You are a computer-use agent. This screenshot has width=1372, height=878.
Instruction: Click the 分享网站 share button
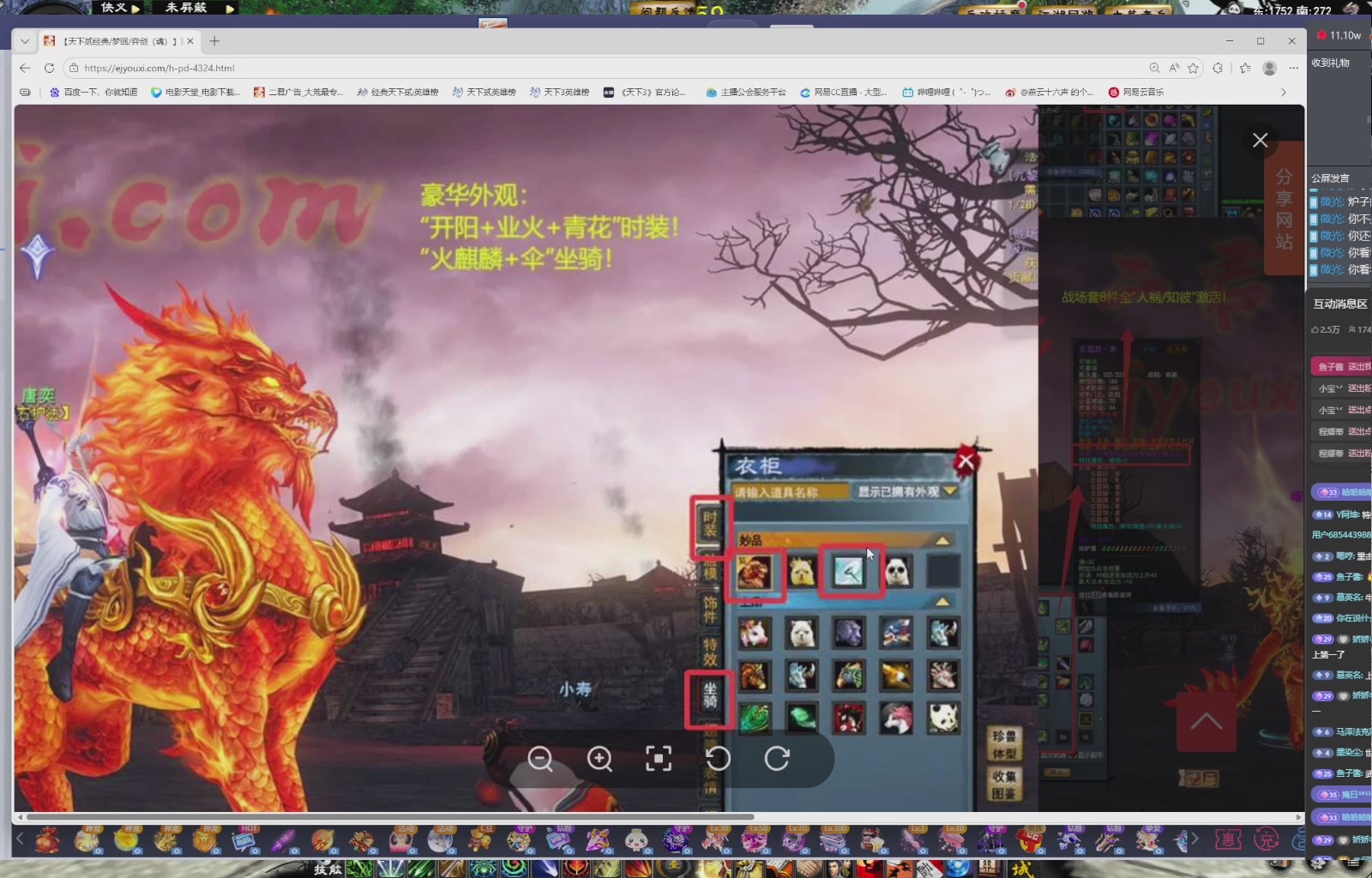[x=1284, y=210]
